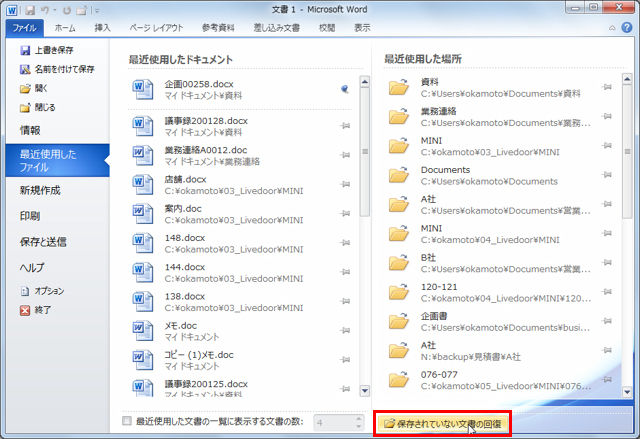This screenshot has width=640, height=439.
Task: Click the folder icon for 業務連絡
Action: 398,116
